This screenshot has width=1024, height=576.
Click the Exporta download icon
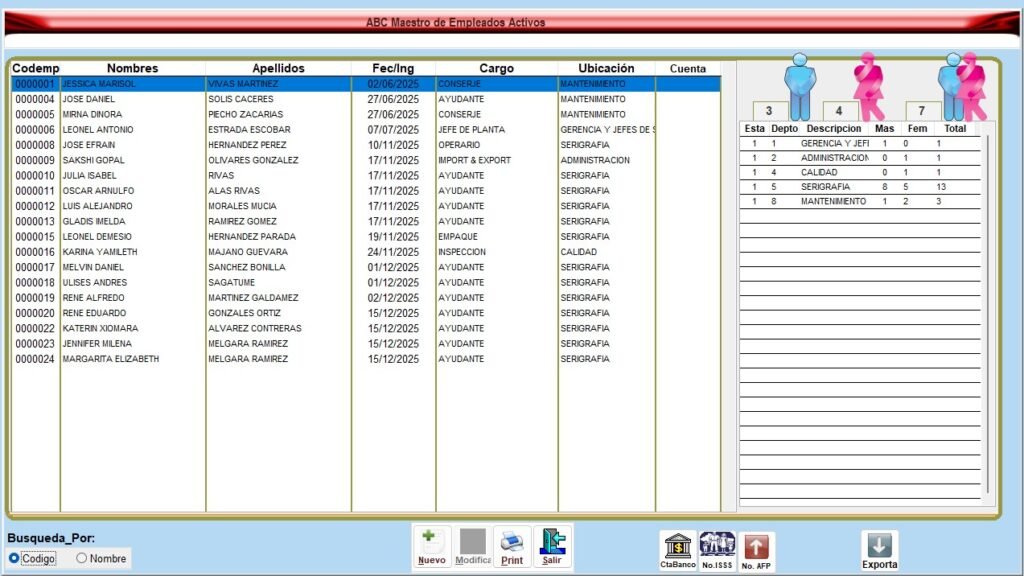click(880, 546)
